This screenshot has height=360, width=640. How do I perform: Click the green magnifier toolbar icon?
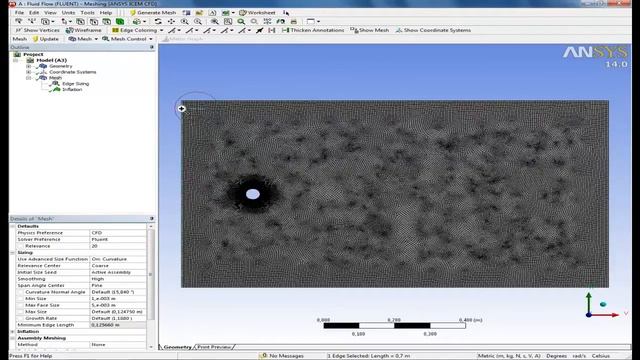pos(241,21)
